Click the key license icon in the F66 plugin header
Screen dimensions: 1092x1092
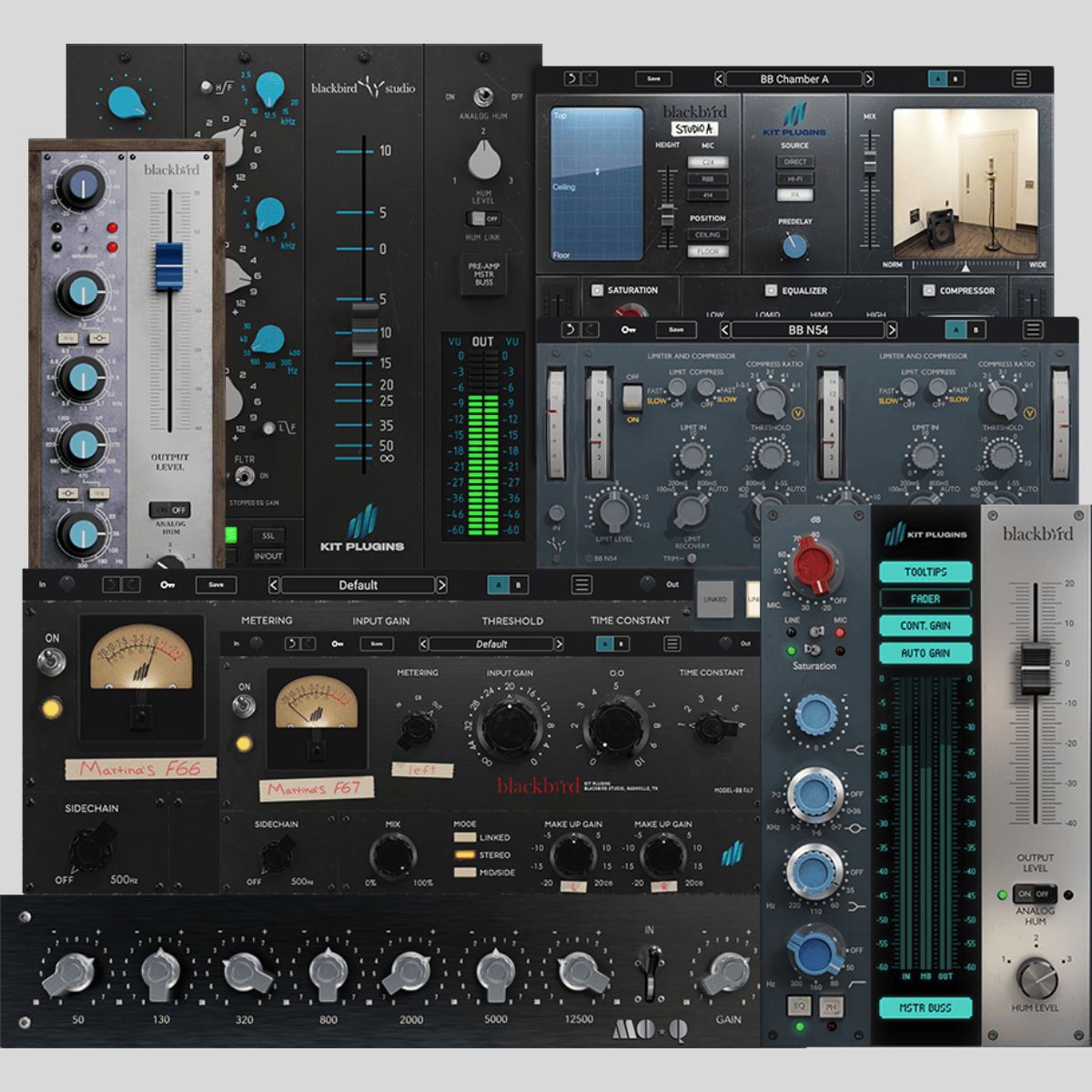[x=167, y=585]
